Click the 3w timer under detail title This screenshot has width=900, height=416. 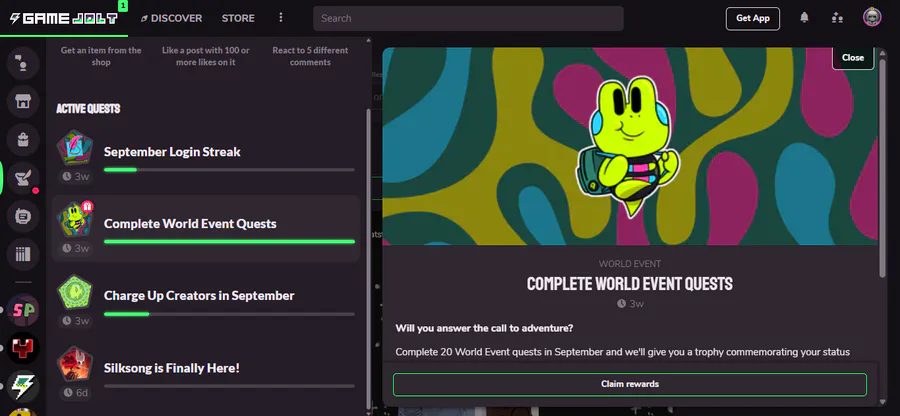click(630, 304)
